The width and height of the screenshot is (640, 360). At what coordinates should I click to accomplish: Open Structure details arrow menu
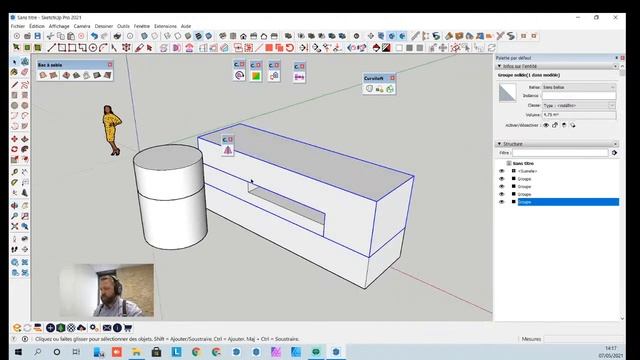pyautogui.click(x=614, y=153)
